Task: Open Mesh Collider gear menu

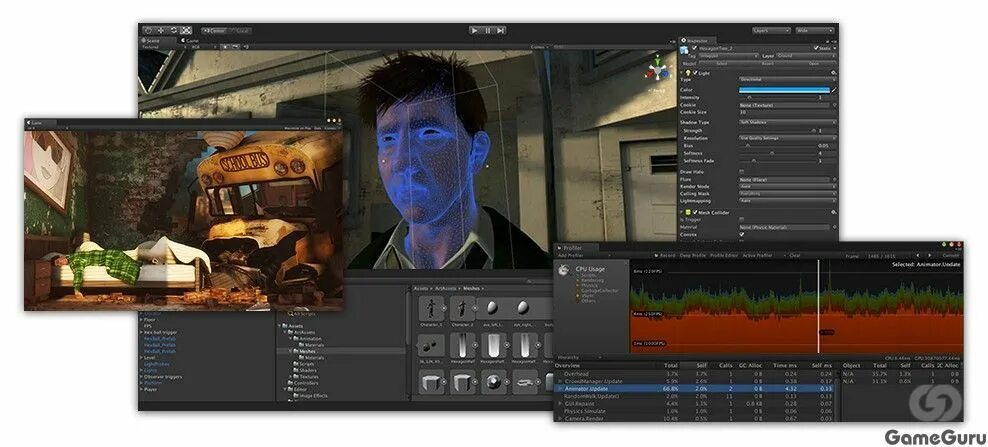Action: click(x=834, y=212)
